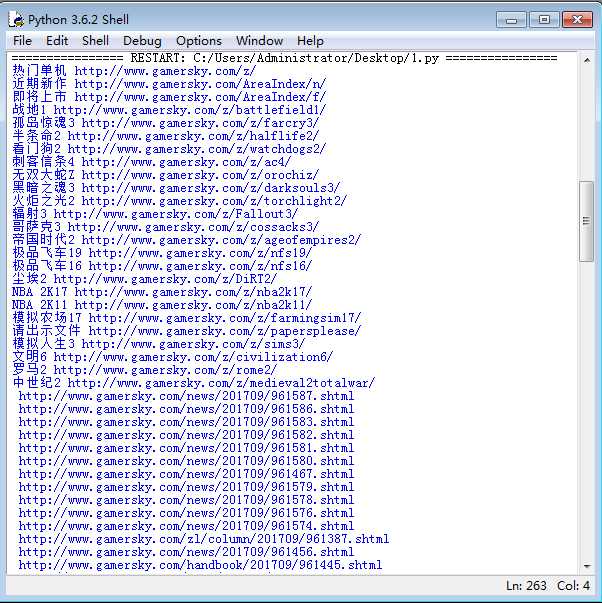Image resolution: width=602 pixels, height=603 pixels.
Task: Click the 极品飞车16 nfs16 line
Action: tap(162, 266)
